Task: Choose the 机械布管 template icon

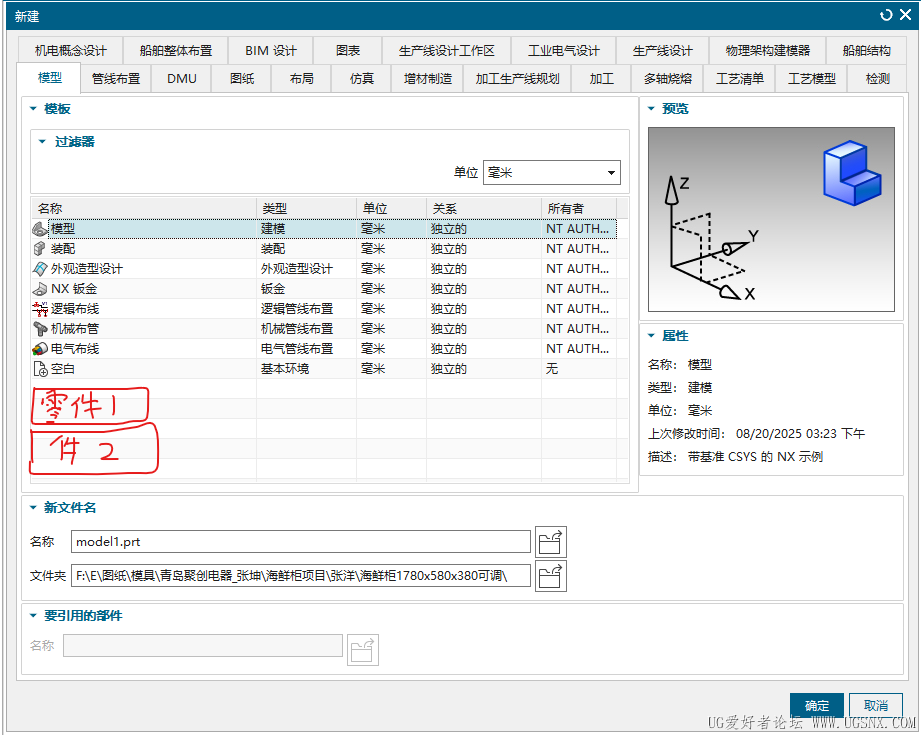Action: tap(40, 329)
